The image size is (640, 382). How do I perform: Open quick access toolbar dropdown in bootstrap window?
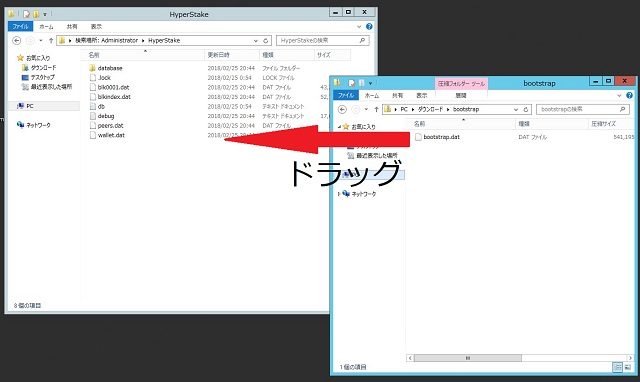point(370,84)
